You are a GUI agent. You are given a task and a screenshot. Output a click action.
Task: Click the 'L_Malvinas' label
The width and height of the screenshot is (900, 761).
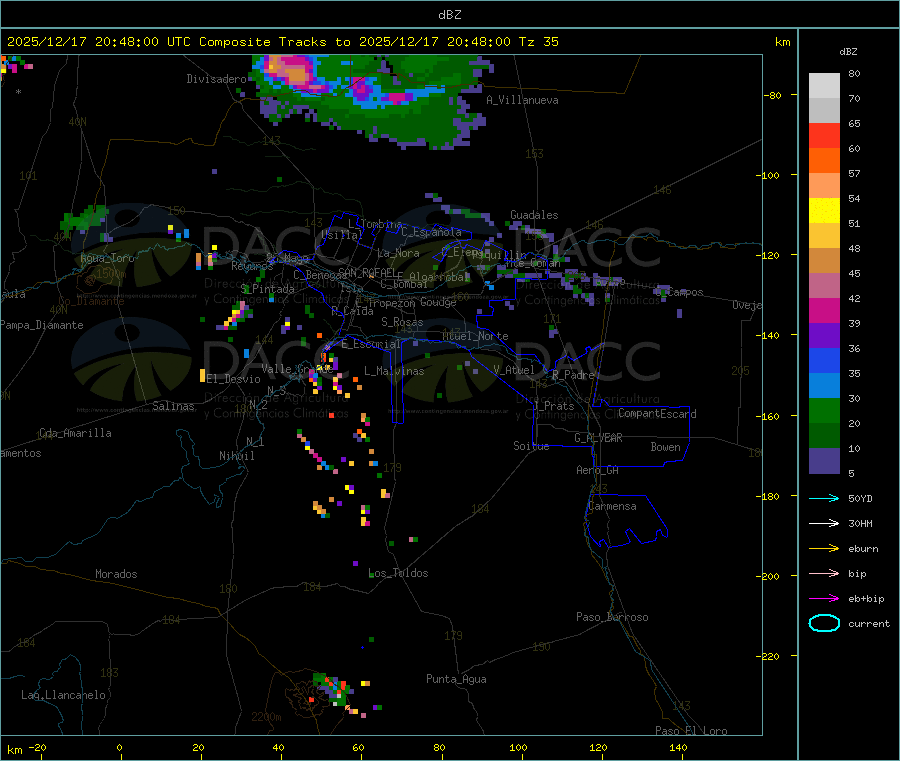[394, 371]
